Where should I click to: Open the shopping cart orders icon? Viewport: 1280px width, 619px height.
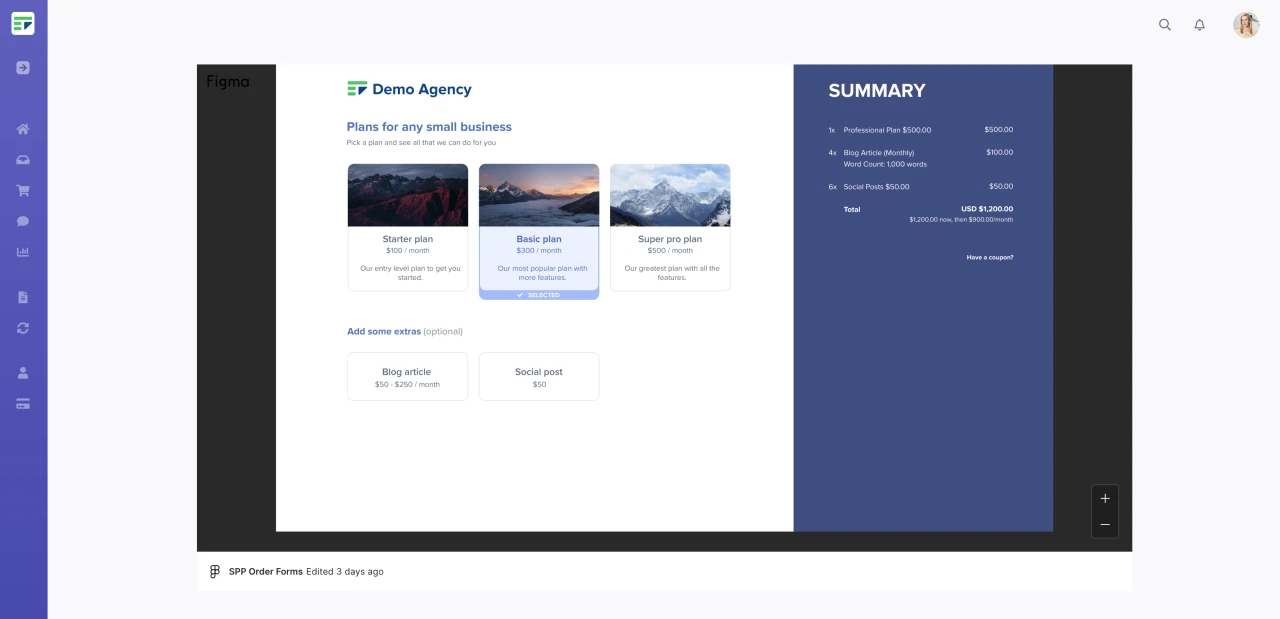(23, 190)
